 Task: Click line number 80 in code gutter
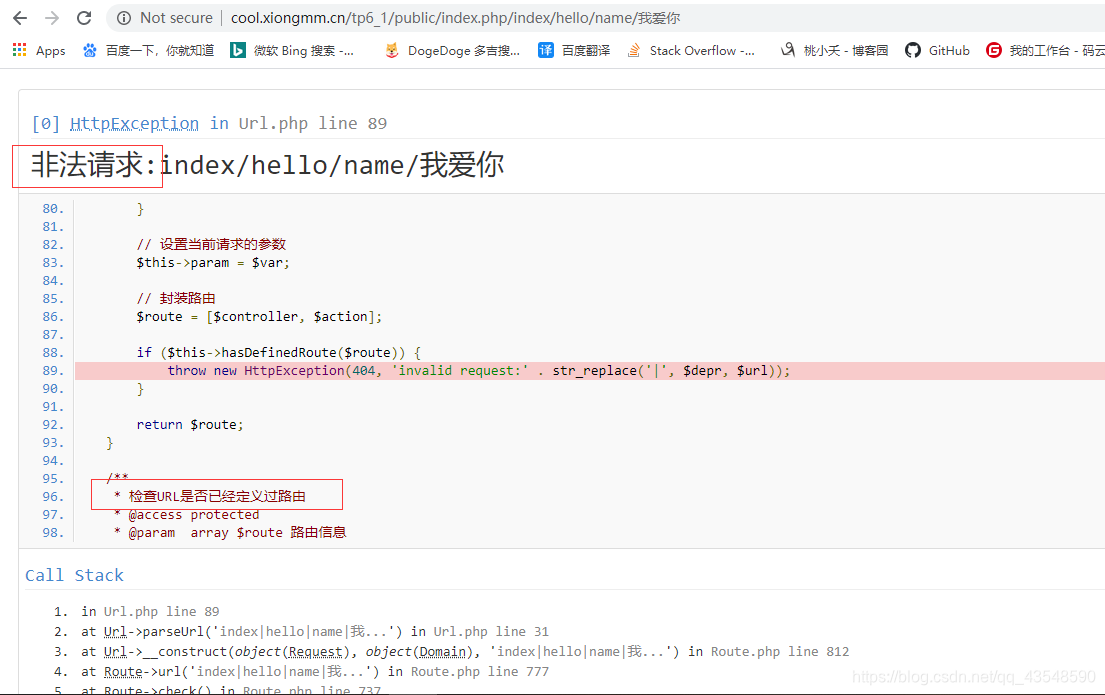tap(53, 209)
